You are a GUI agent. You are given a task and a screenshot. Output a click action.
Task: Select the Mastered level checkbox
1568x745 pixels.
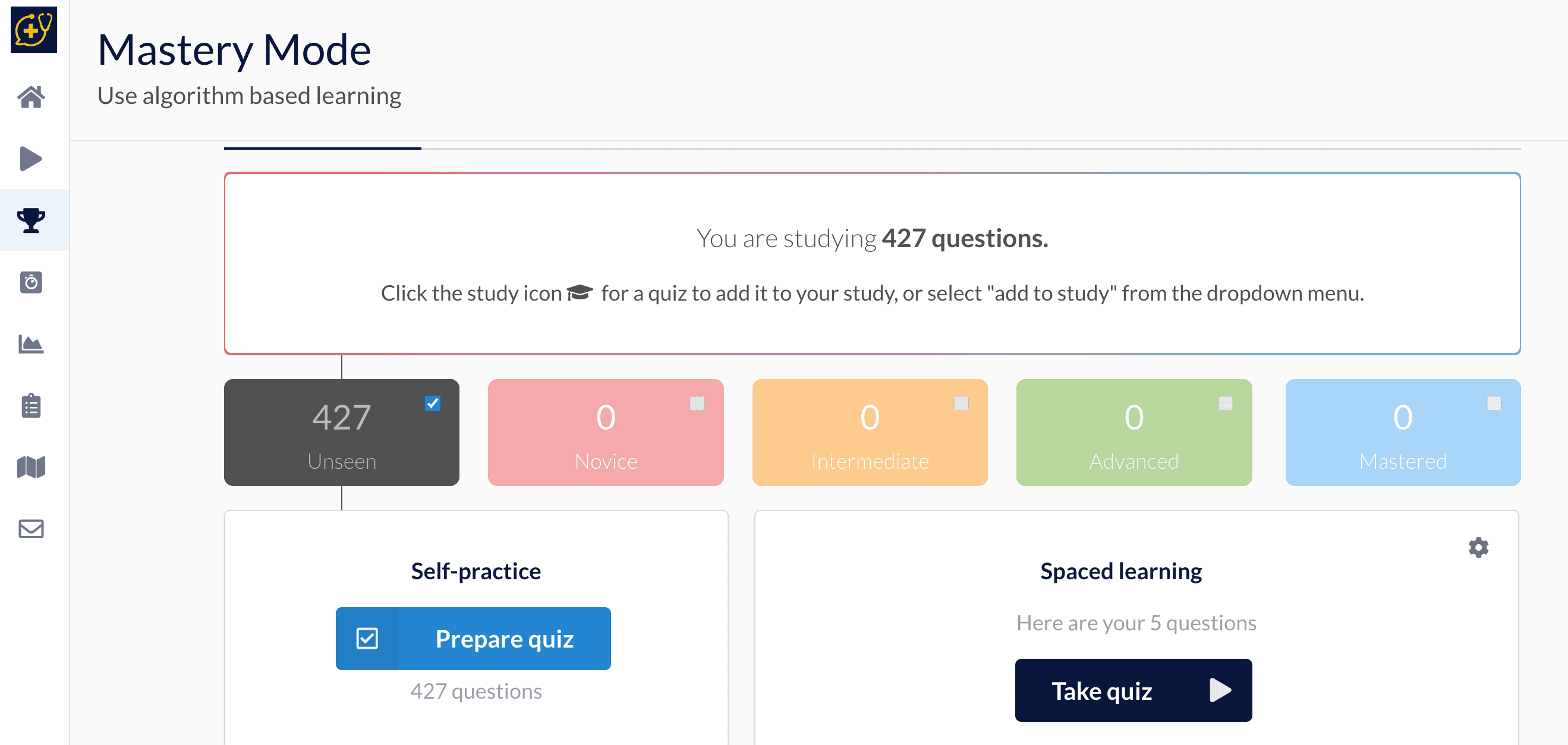(x=1494, y=403)
